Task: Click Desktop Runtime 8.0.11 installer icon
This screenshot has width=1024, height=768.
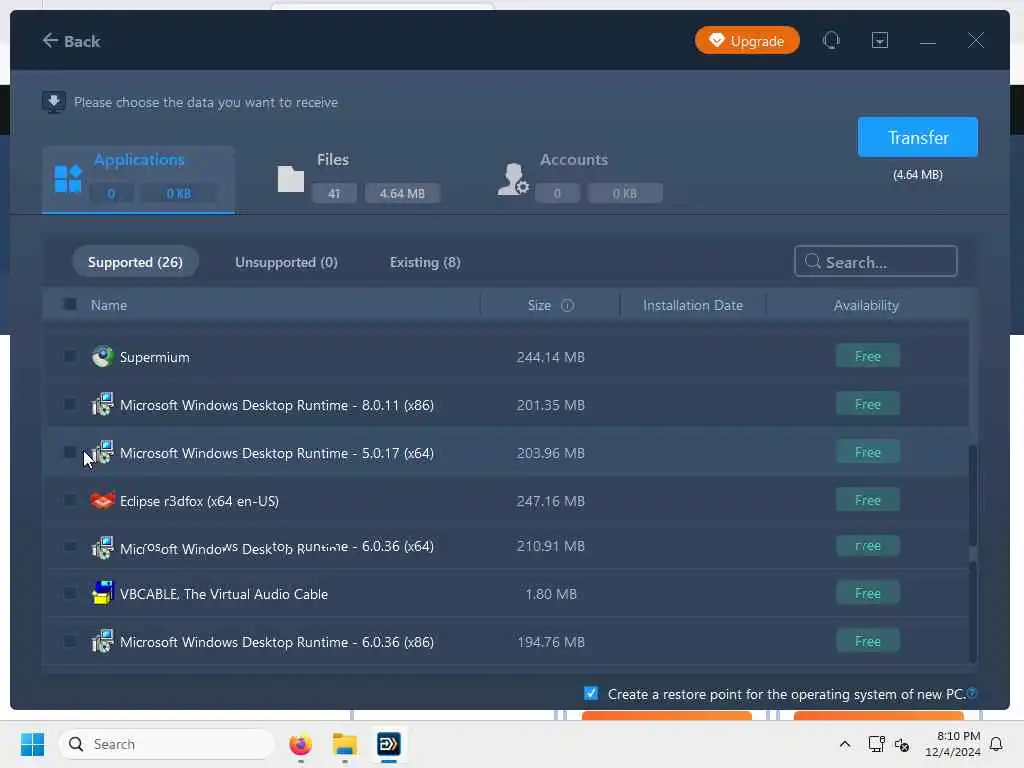Action: [103, 404]
